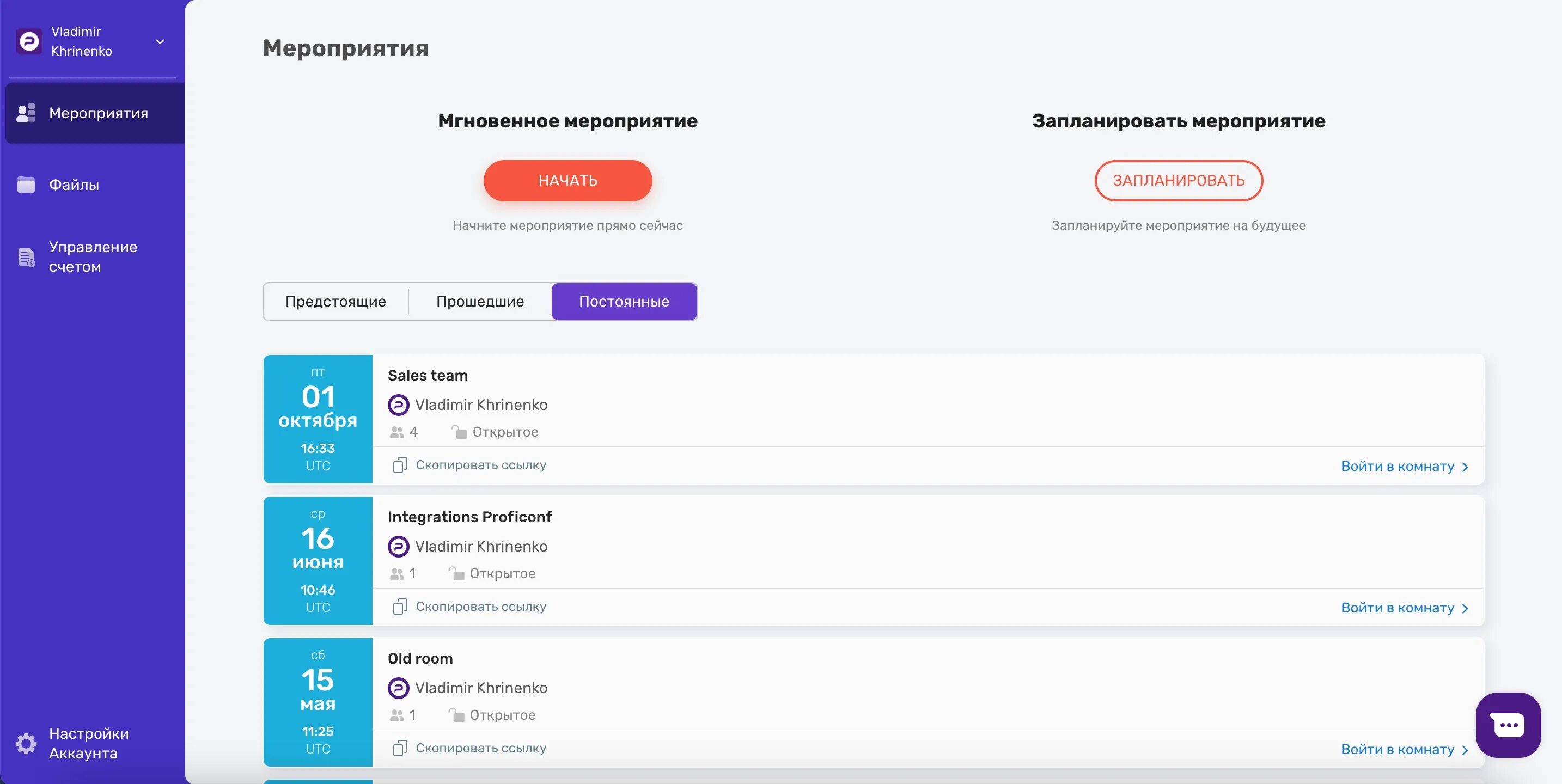Click the open lock icon for Sales team
Viewport: 1562px width, 784px height.
[459, 432]
